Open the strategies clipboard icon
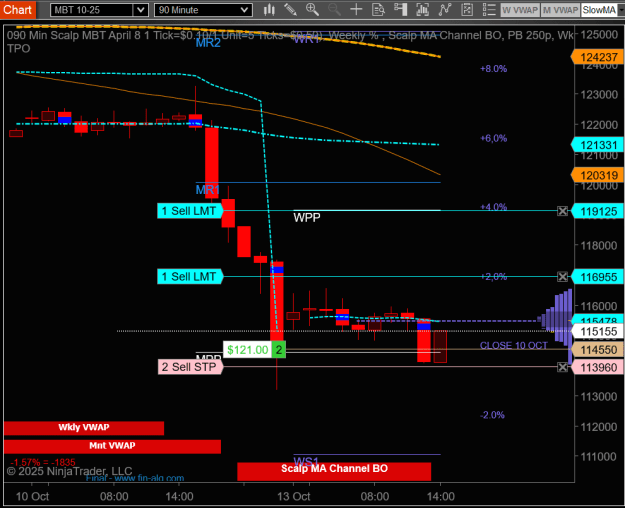This screenshot has width=625, height=508. pos(467,10)
